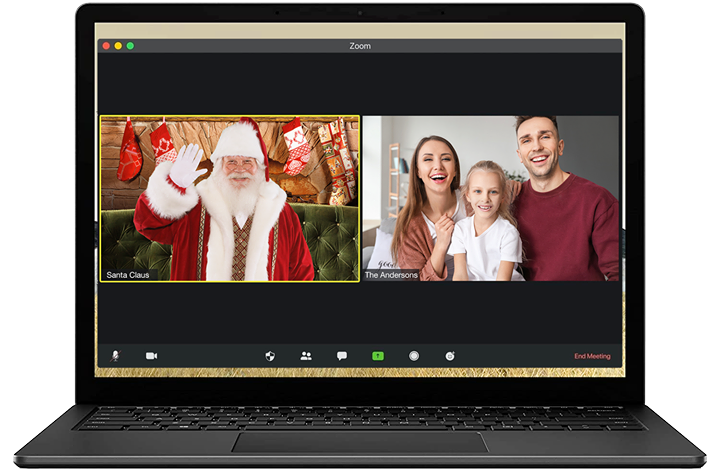Select The Andersons video tile
This screenshot has width=720, height=474.
490,198
